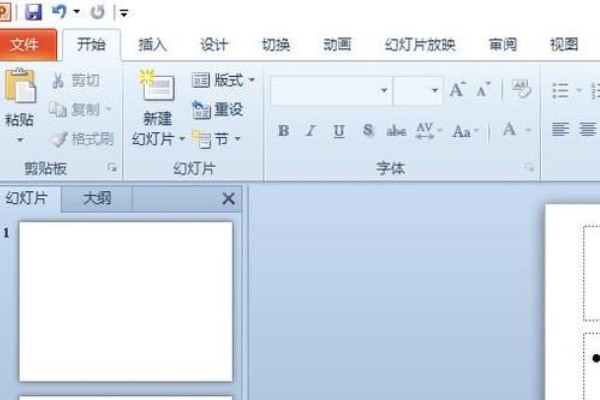The width and height of the screenshot is (600, 400).
Task: Align text left
Action: 560,129
